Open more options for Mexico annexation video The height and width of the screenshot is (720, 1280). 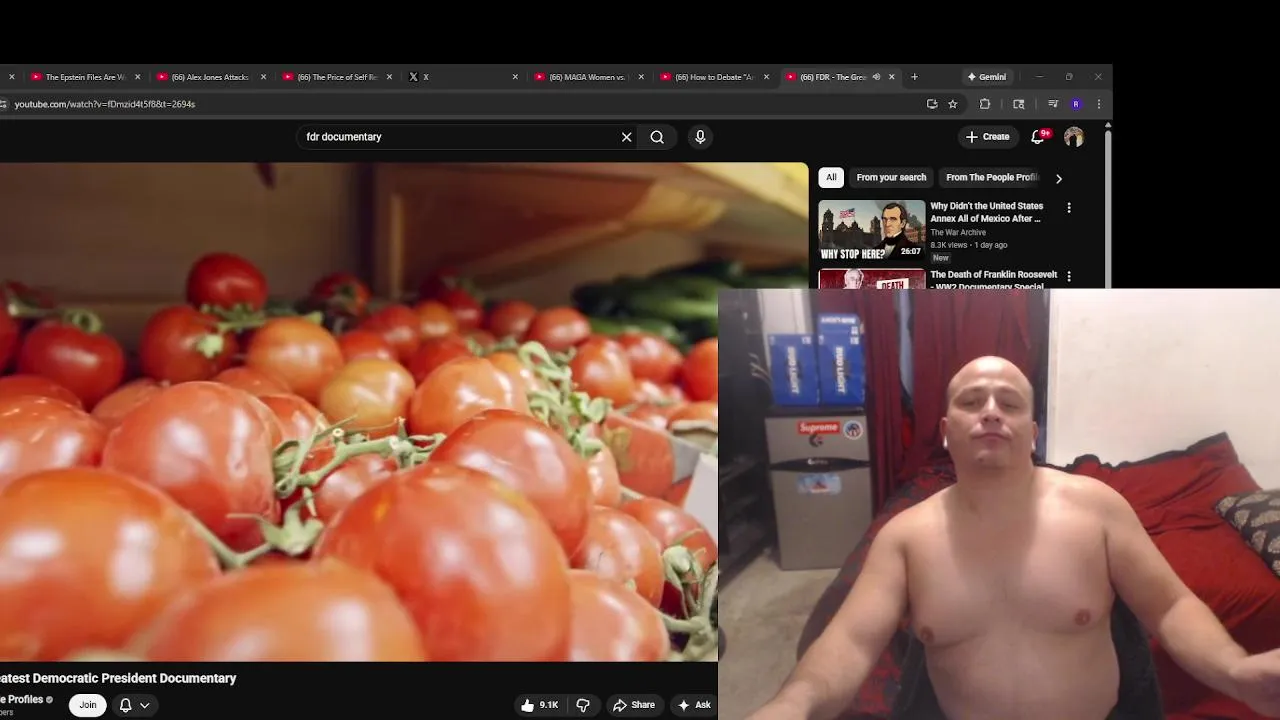pyautogui.click(x=1069, y=208)
